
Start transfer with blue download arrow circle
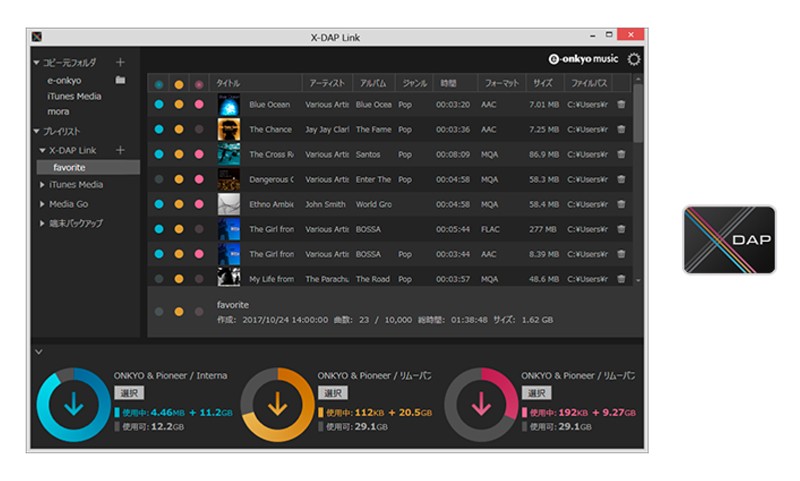pyautogui.click(x=74, y=404)
